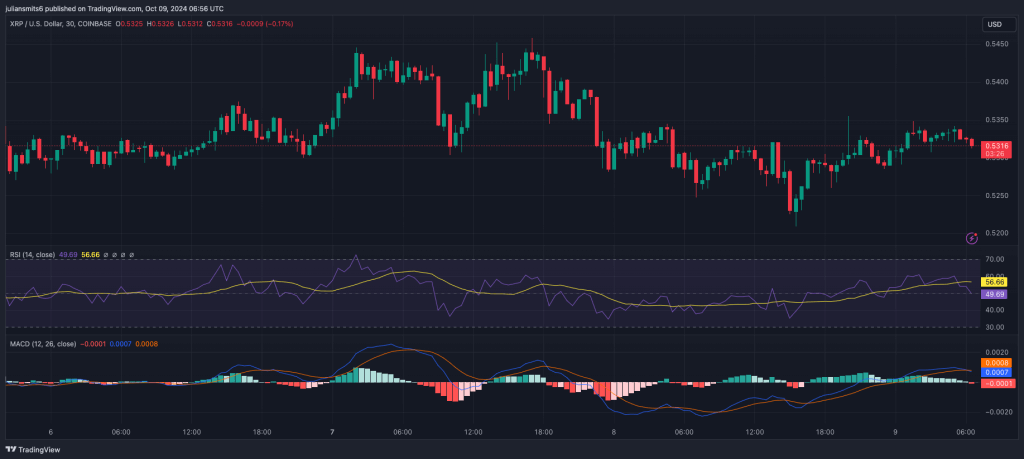Click the 0.5450 price axis label
The image size is (1024, 459).
996,44
